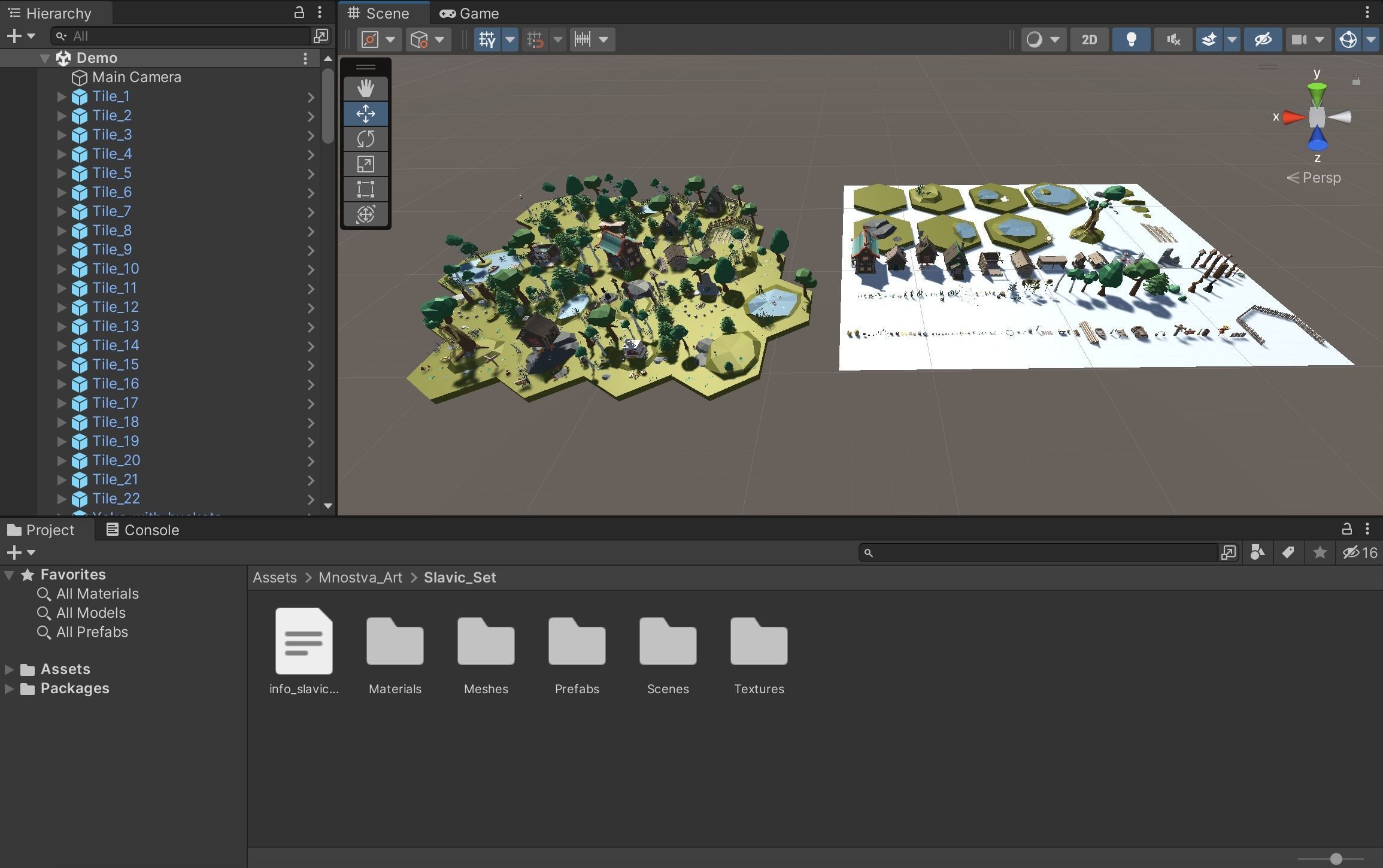This screenshot has height=868, width=1383.
Task: Open Demo scene options three-dot menu
Action: tap(305, 58)
